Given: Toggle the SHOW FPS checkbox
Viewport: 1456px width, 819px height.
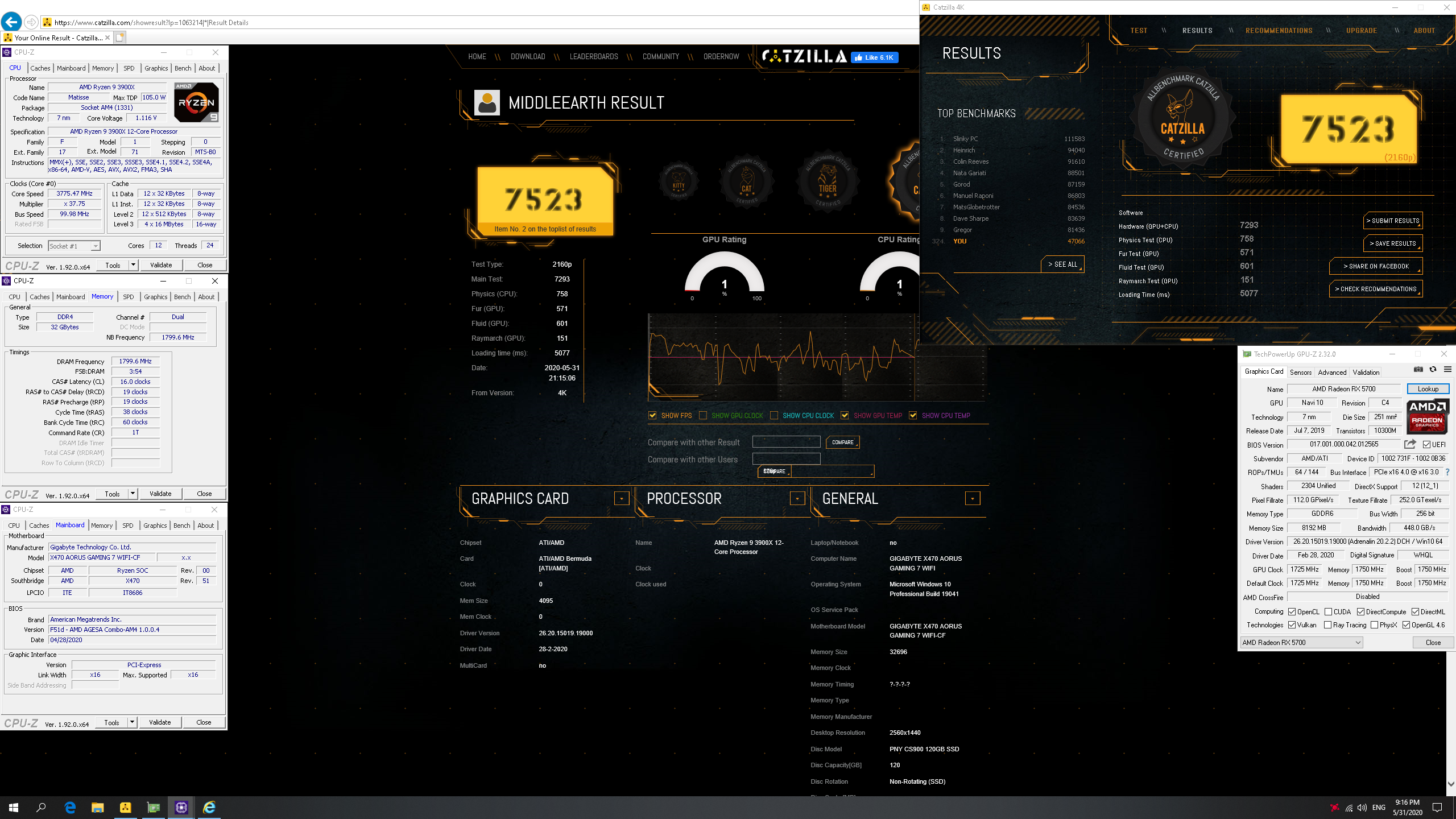Looking at the screenshot, I should click(652, 415).
